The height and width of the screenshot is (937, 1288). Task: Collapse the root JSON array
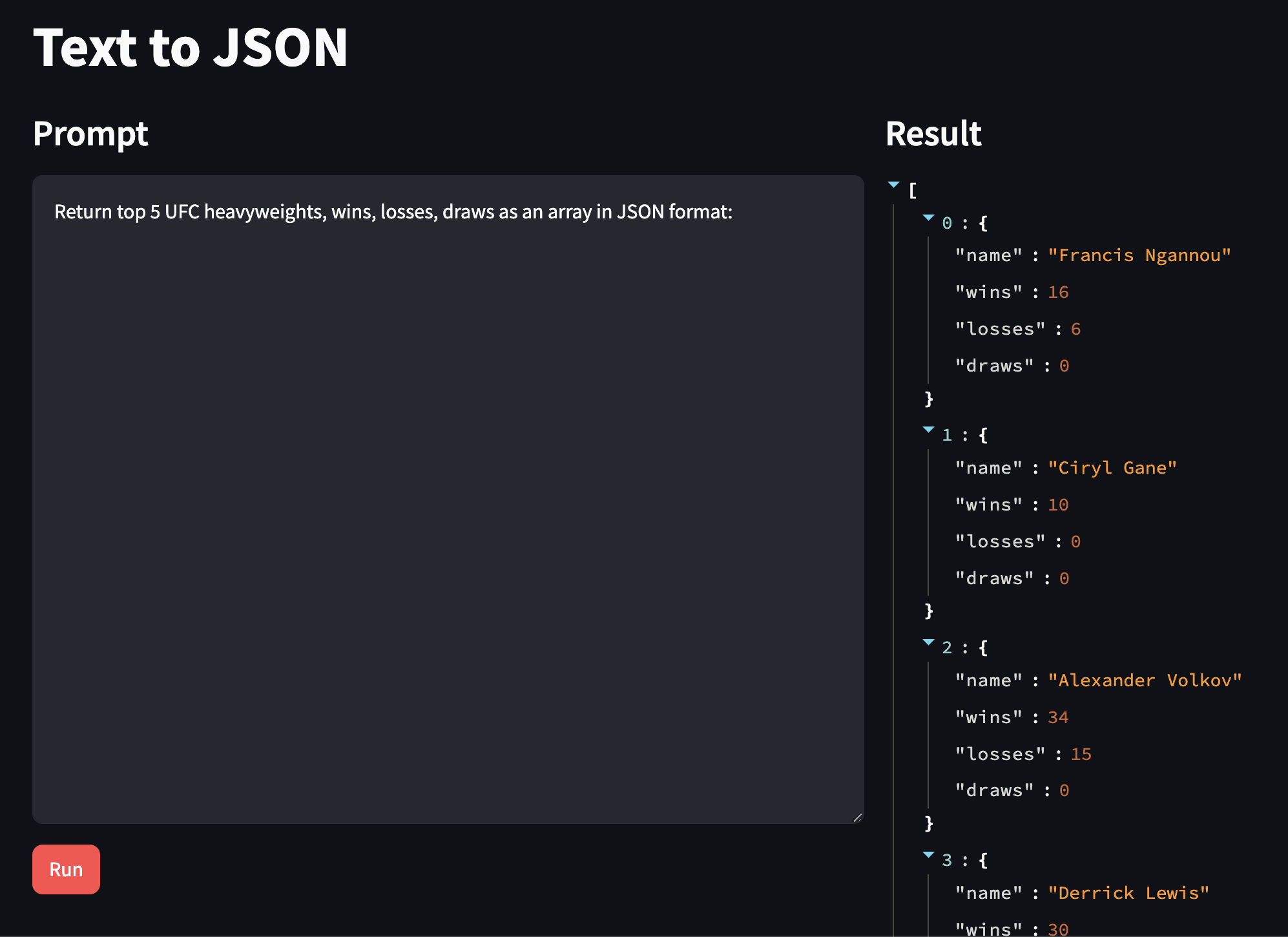pyautogui.click(x=893, y=185)
